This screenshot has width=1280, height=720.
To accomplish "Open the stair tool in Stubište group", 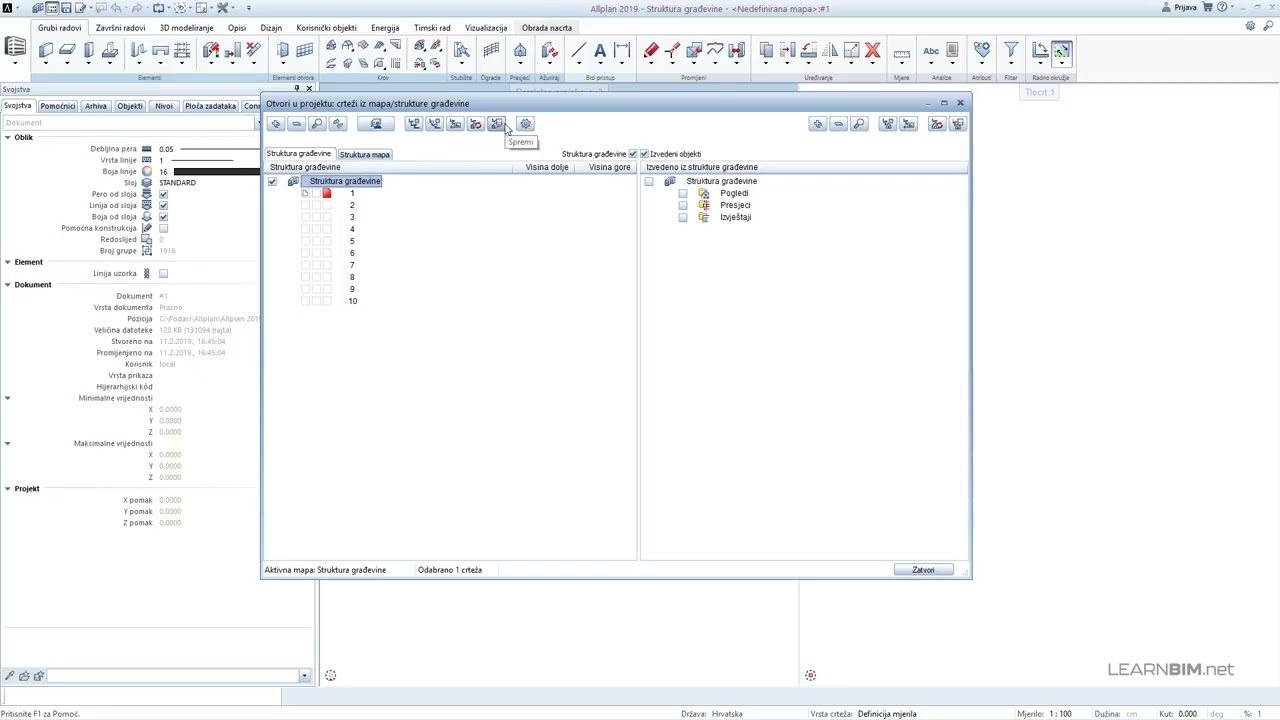I will (x=461, y=50).
